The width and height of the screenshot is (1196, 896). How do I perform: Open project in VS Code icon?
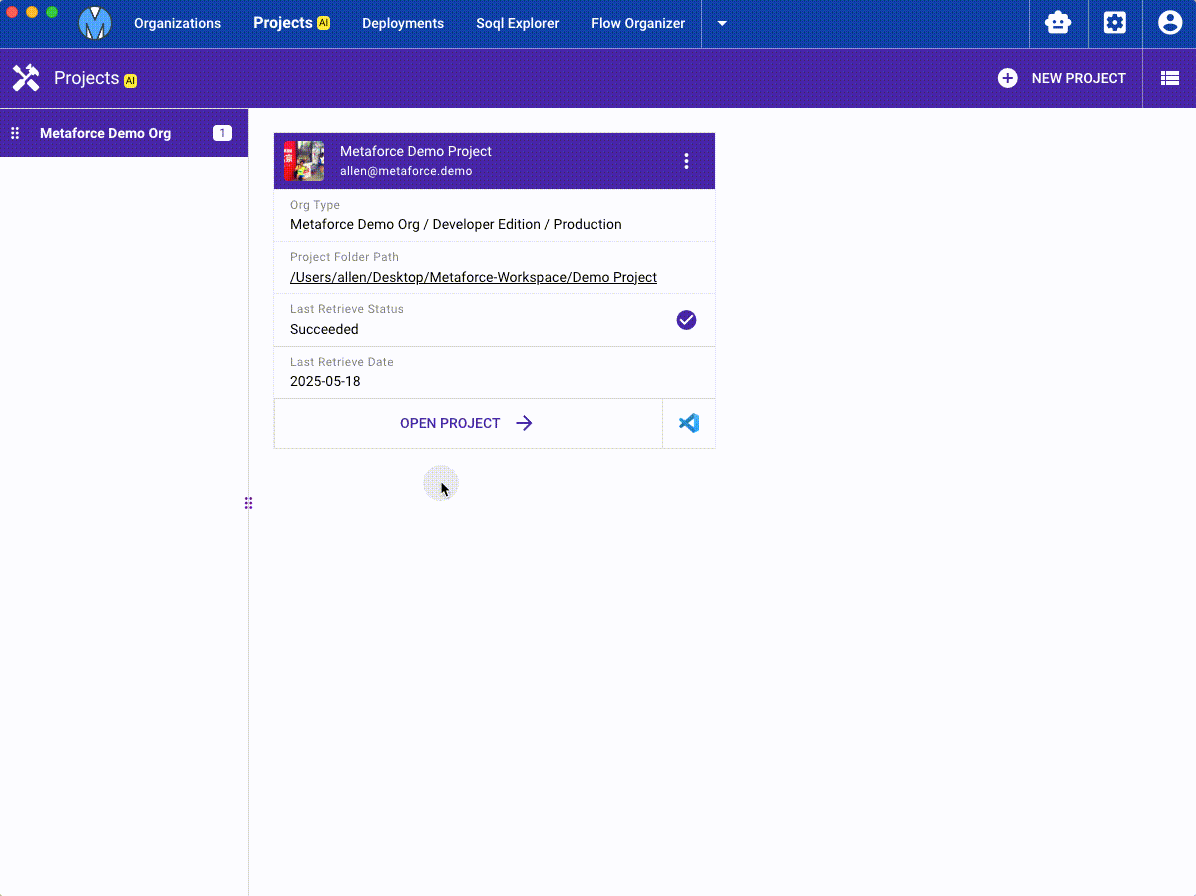coord(689,423)
